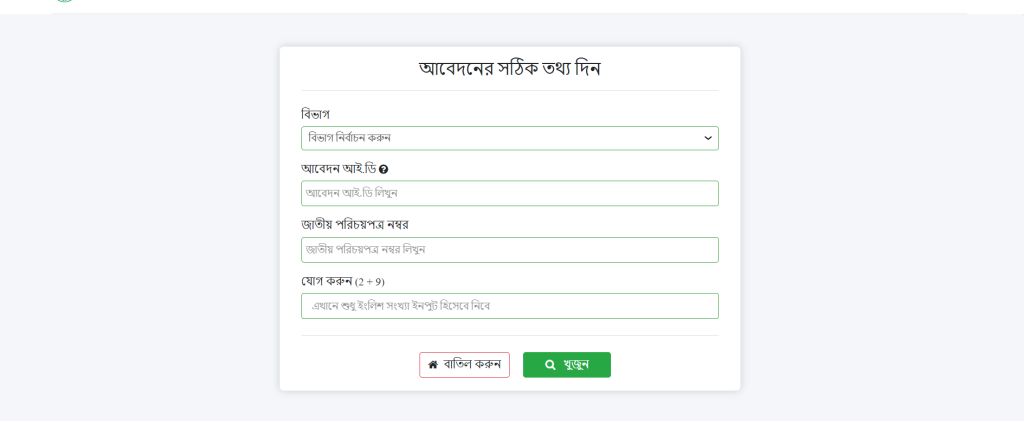Screen dimensions: 1024x421
Task: Focus the আবেদন আই.ডি লিখুন input field
Action: coord(509,193)
